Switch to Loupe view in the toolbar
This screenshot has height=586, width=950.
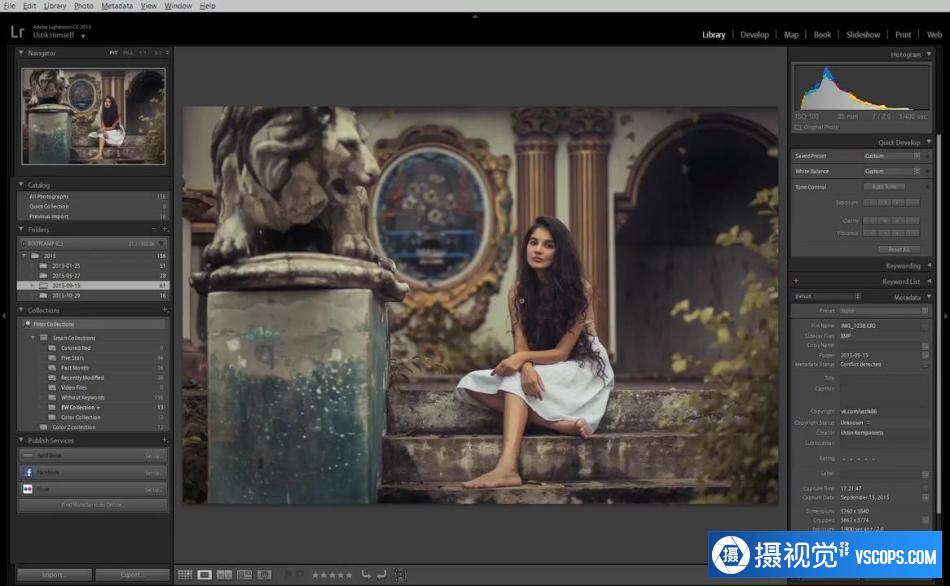(x=205, y=574)
